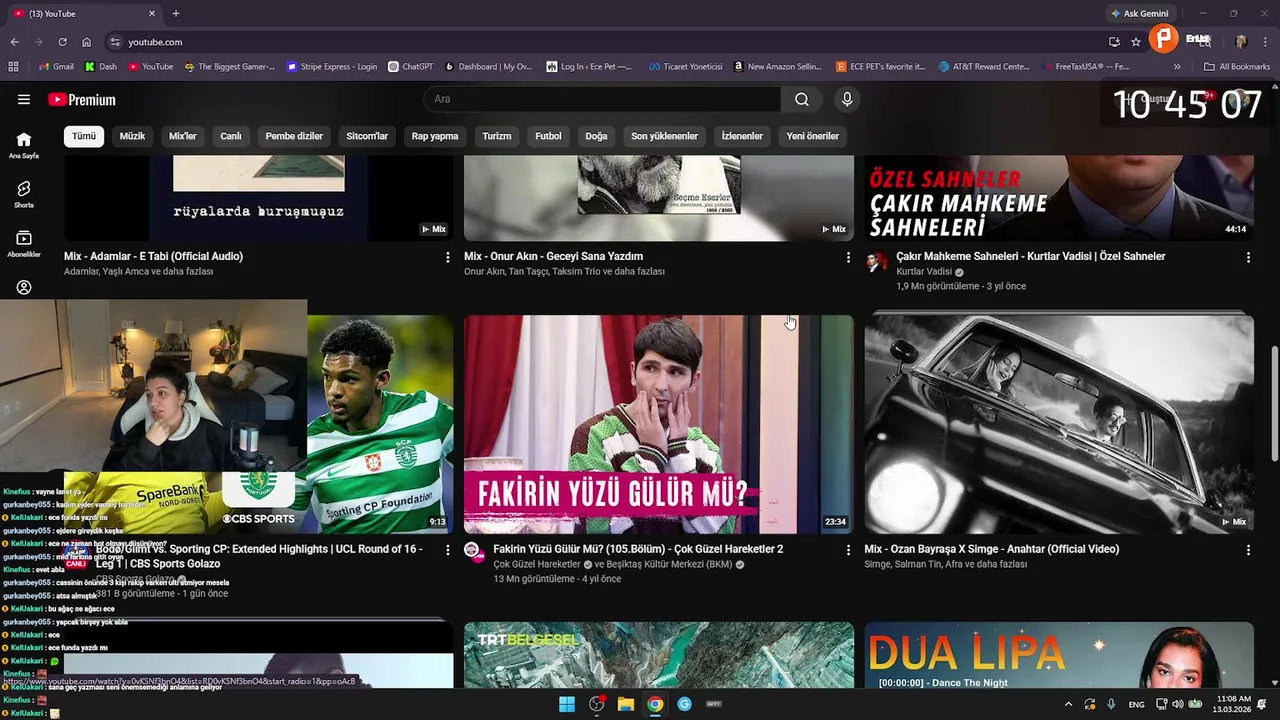Show hidden system tray icons
The image size is (1280, 720).
1067,704
